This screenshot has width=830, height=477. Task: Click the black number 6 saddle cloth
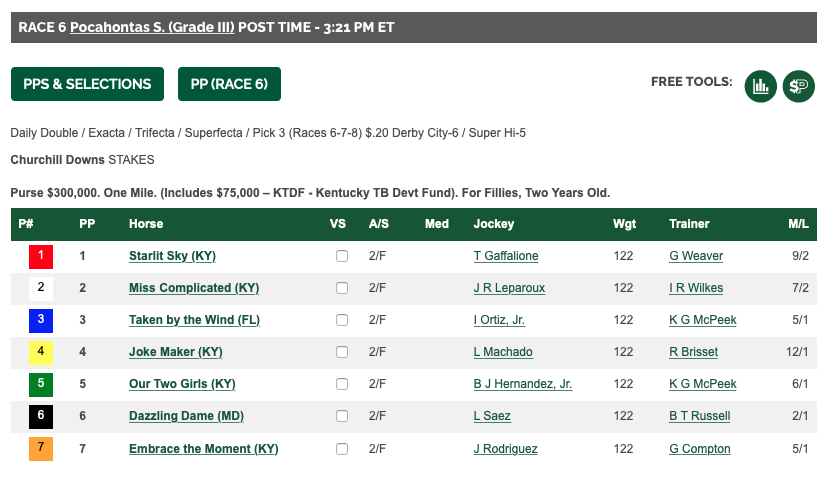click(41, 416)
